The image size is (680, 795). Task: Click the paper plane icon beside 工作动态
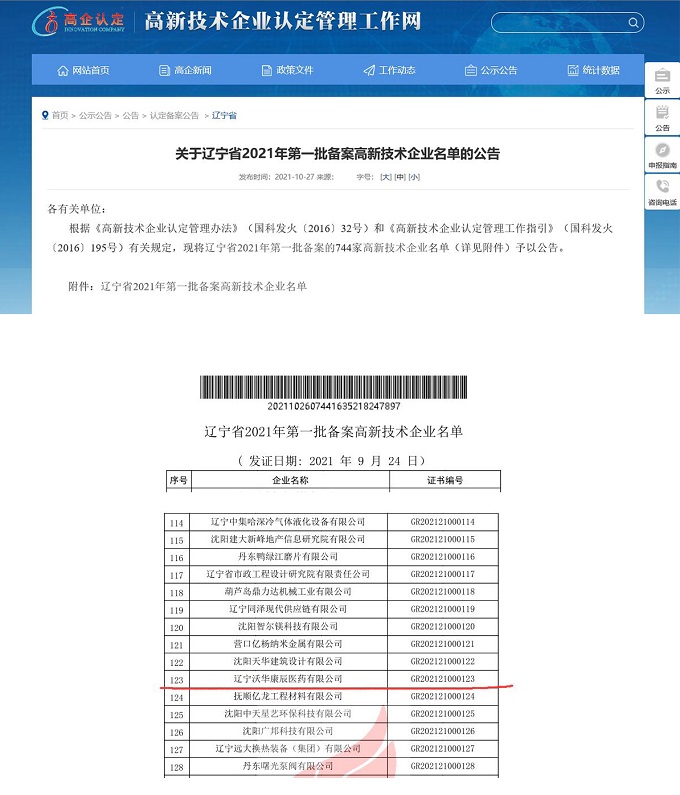(x=369, y=70)
